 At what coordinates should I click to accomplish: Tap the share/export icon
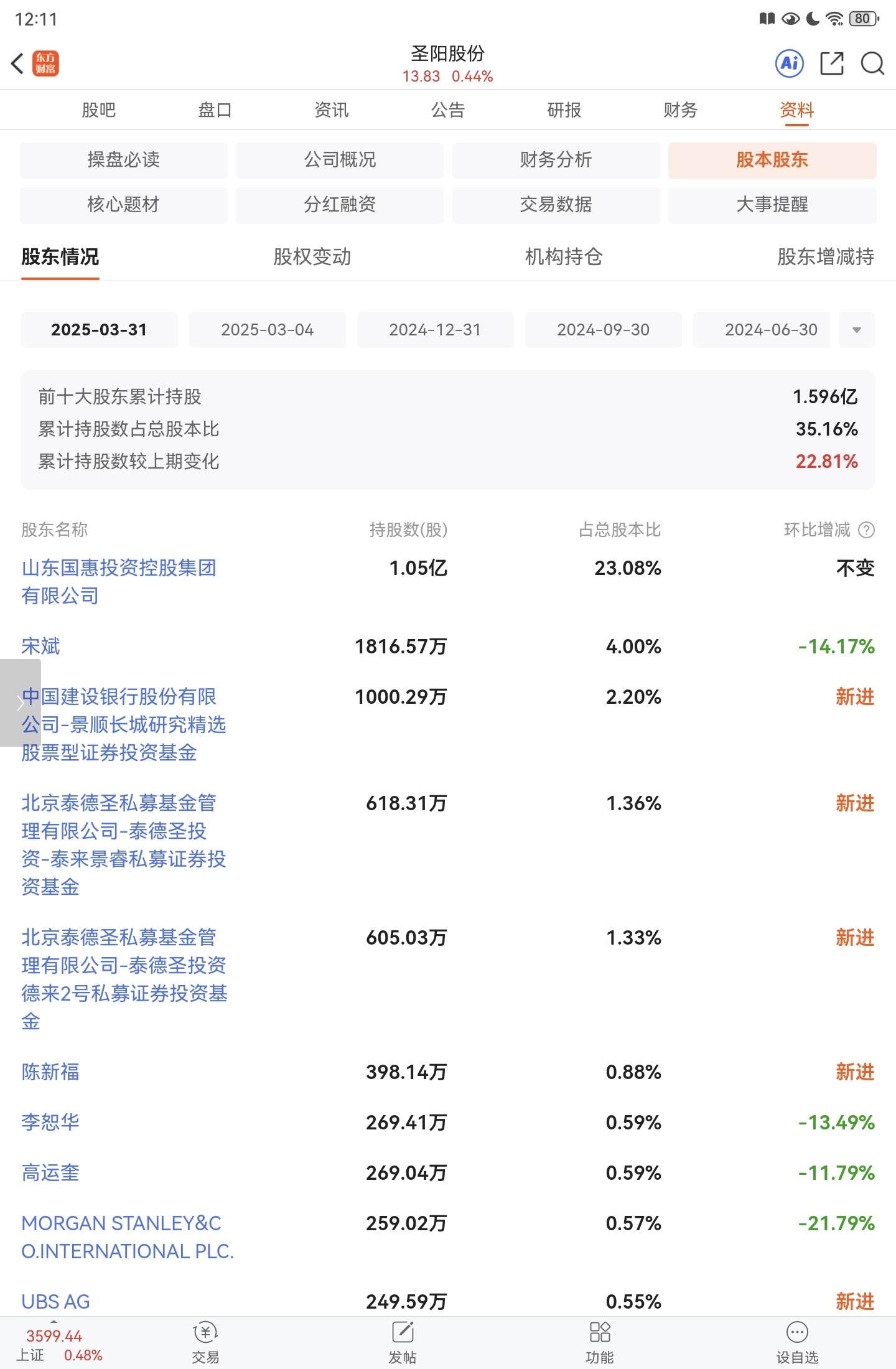click(x=832, y=63)
